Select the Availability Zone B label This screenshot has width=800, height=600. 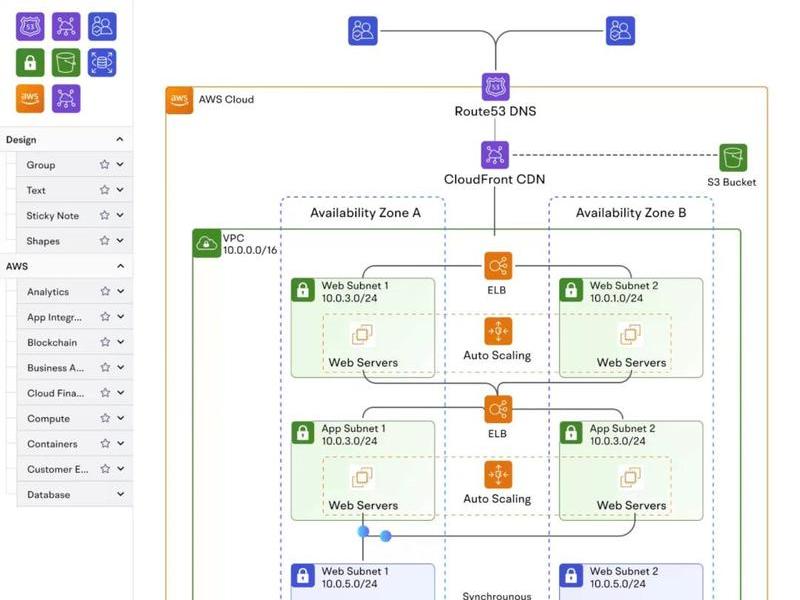[631, 213]
